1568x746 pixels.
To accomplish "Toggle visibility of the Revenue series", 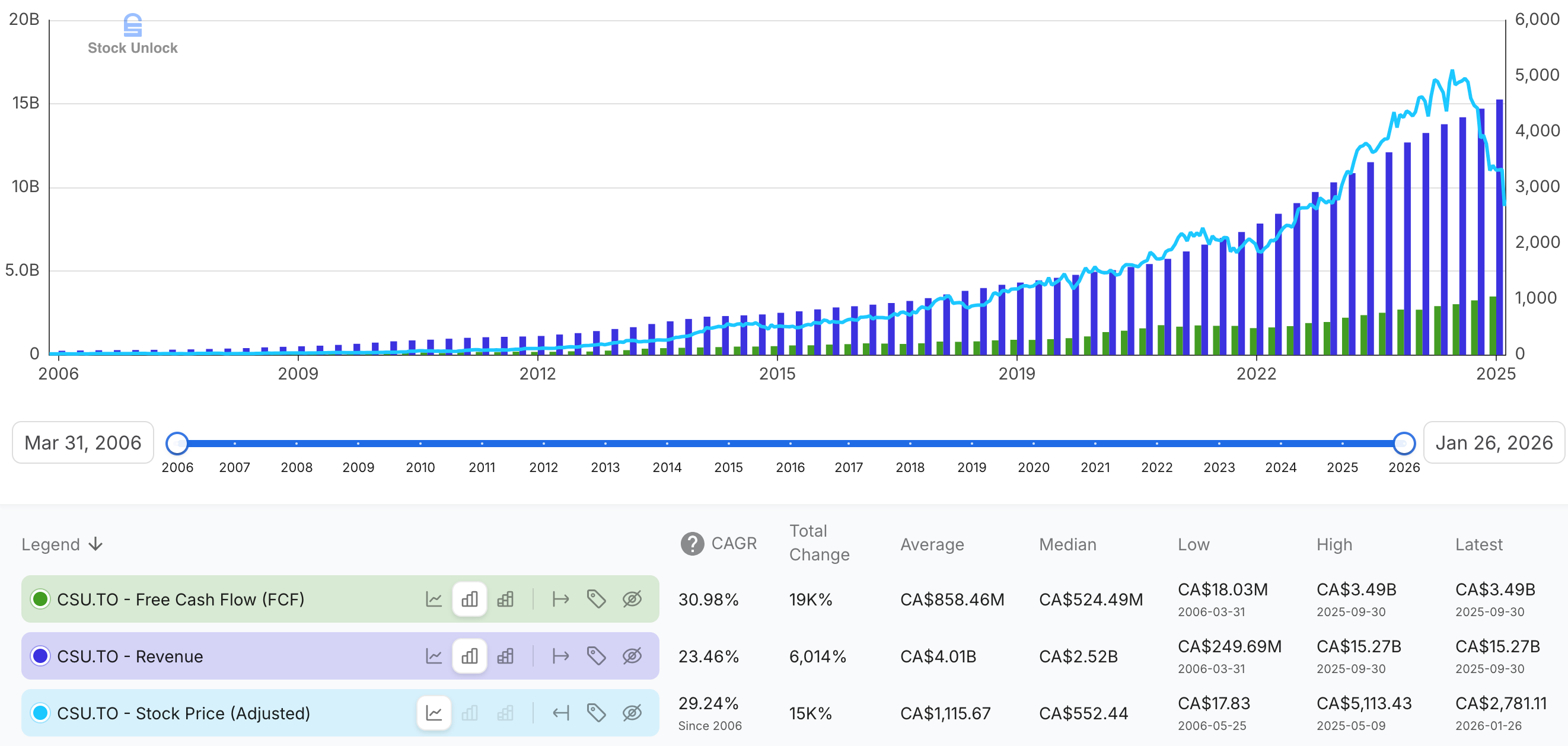I will 632,656.
